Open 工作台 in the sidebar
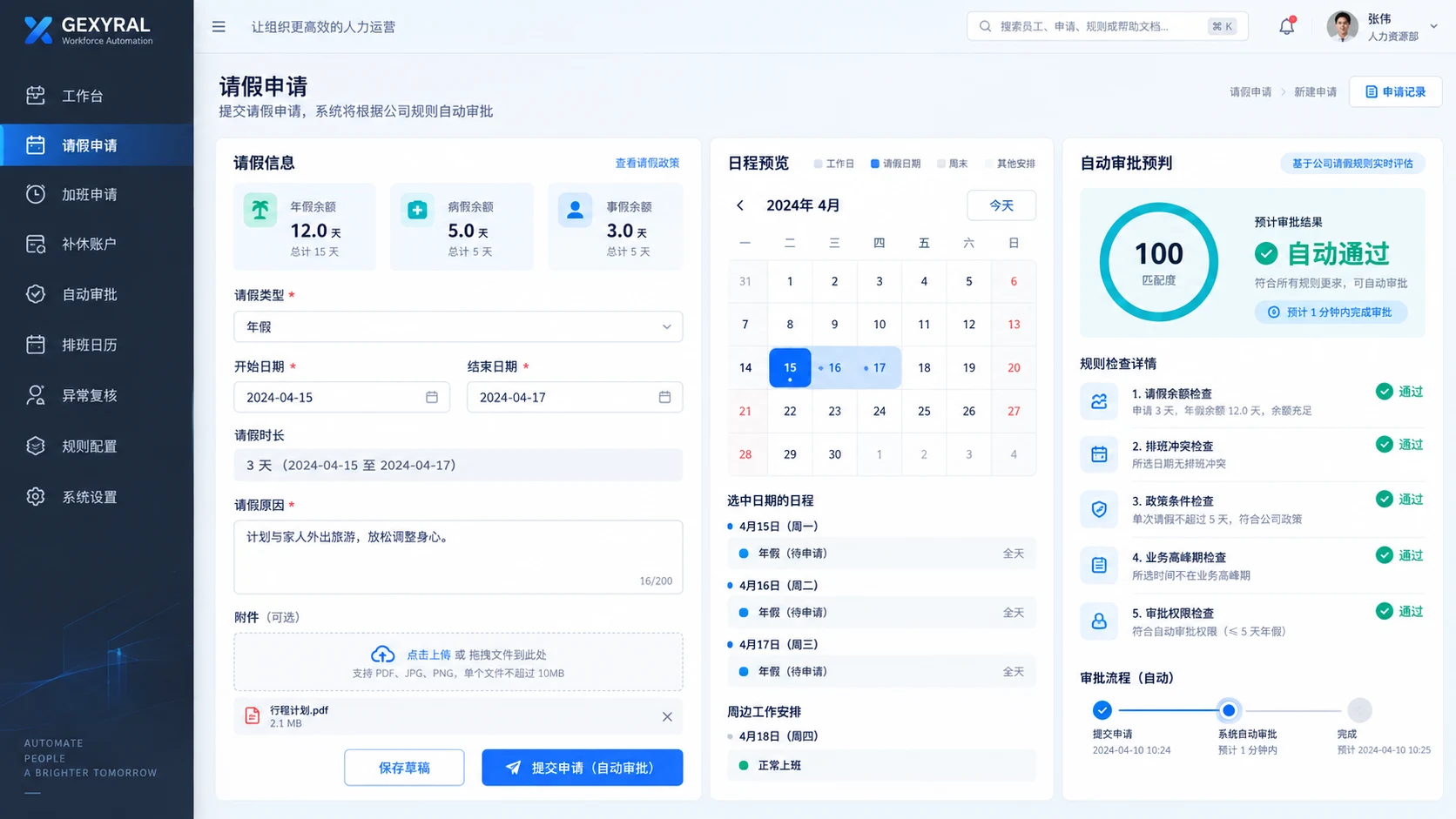The height and width of the screenshot is (819, 1456). point(97,96)
